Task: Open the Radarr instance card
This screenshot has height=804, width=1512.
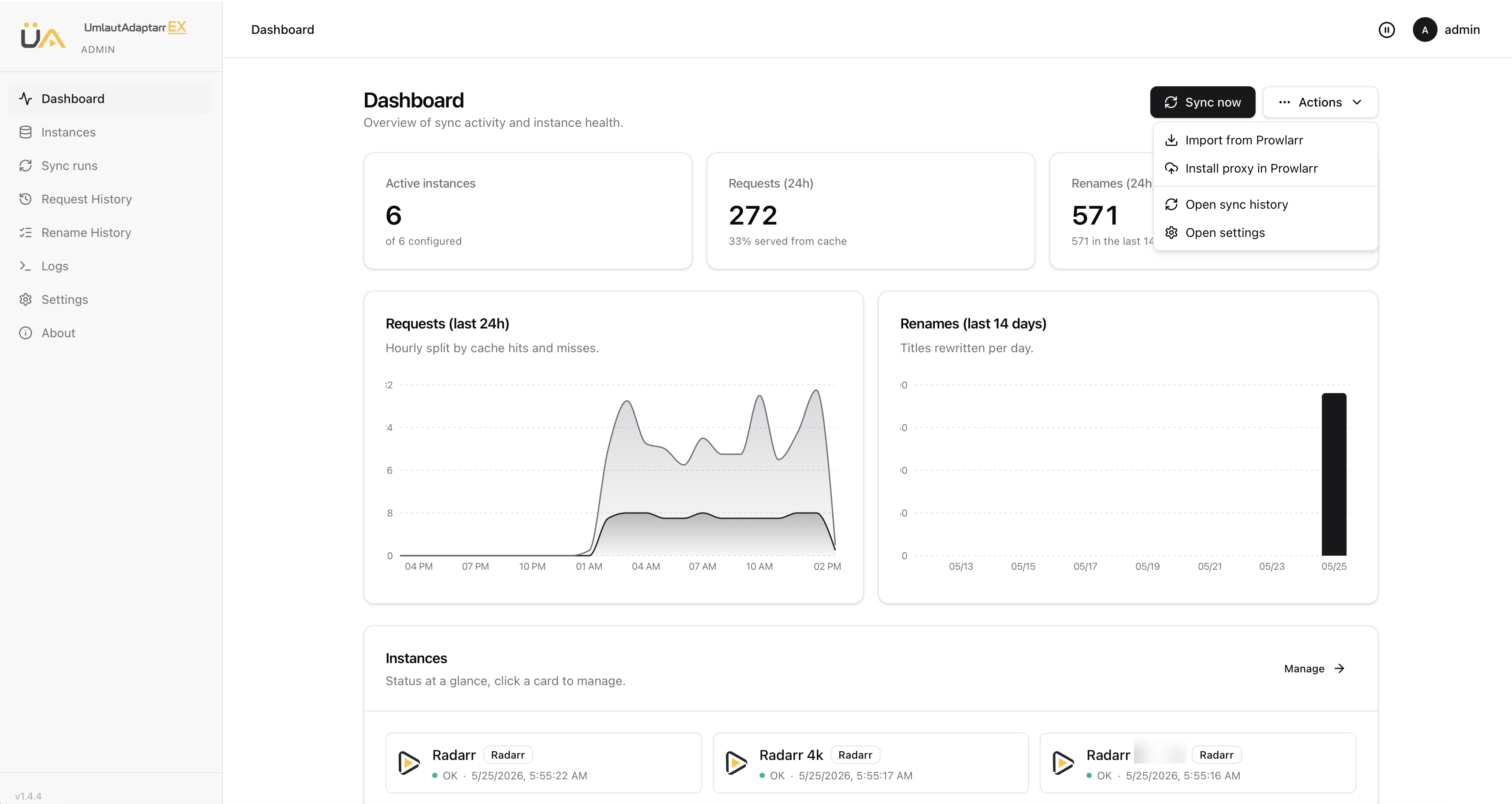Action: pos(544,763)
